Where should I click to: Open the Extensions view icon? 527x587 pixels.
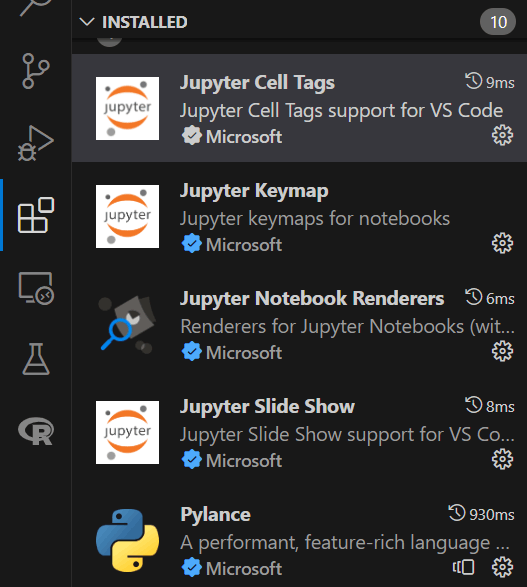(36, 215)
